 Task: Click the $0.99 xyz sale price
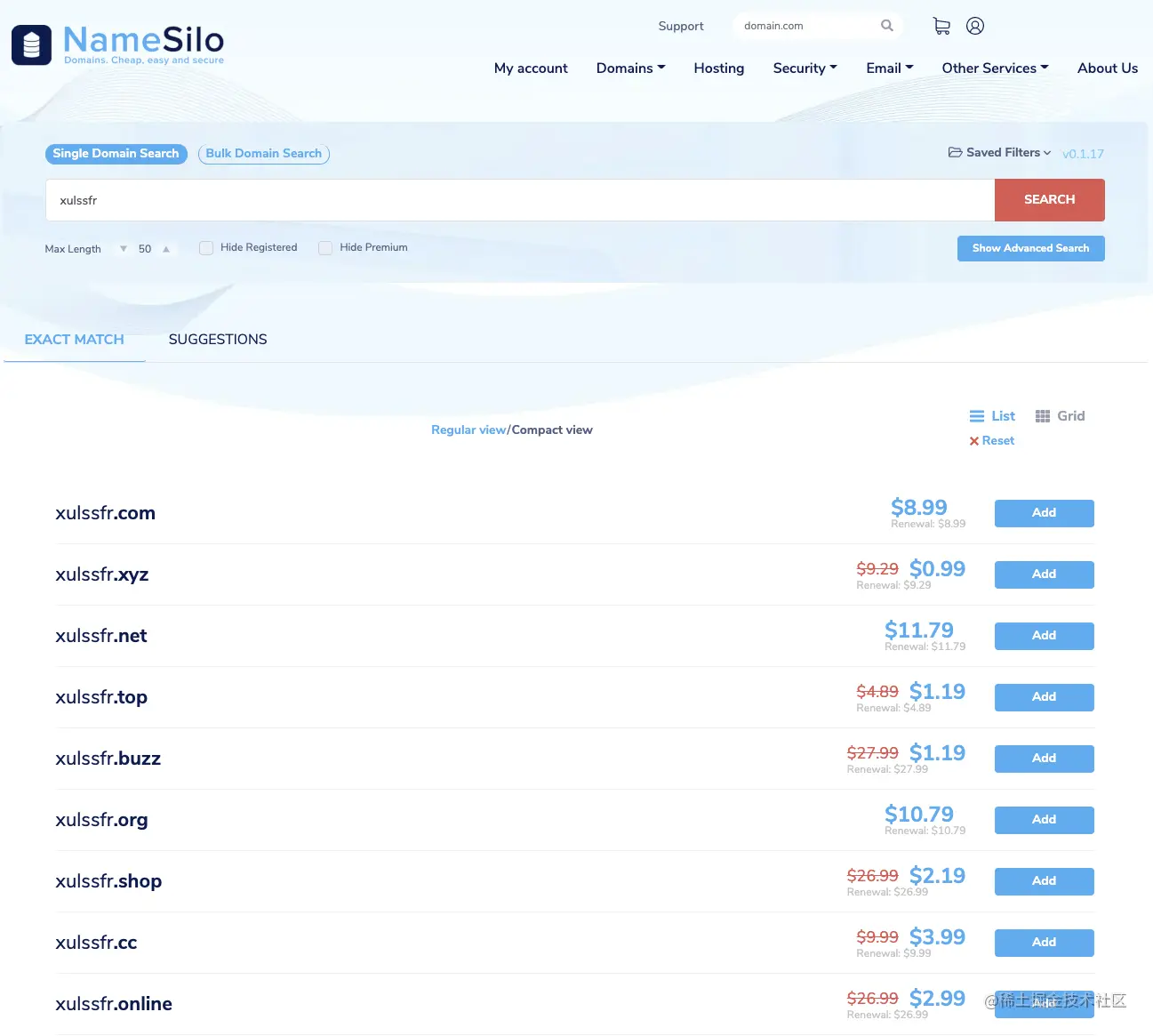click(x=937, y=569)
